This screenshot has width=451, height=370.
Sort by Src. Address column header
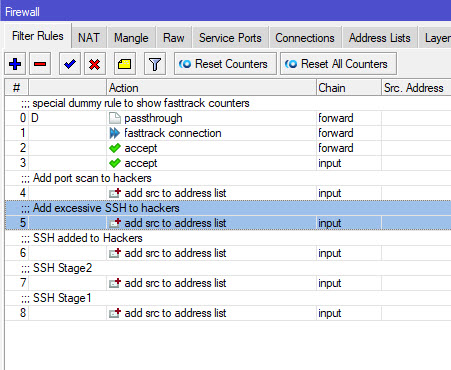(416, 88)
